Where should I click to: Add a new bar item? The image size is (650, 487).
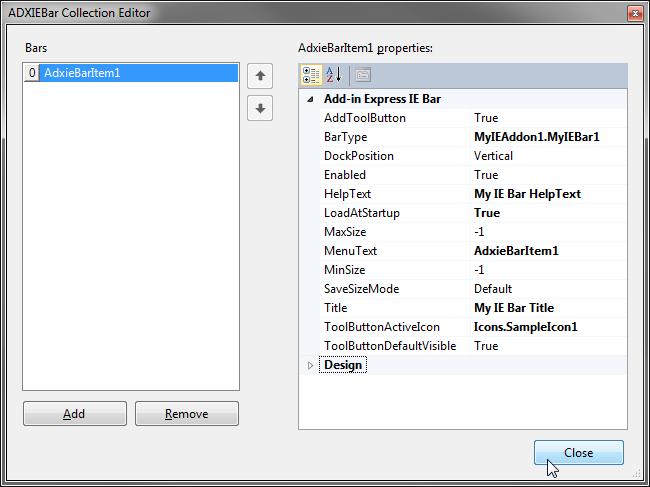tap(75, 413)
